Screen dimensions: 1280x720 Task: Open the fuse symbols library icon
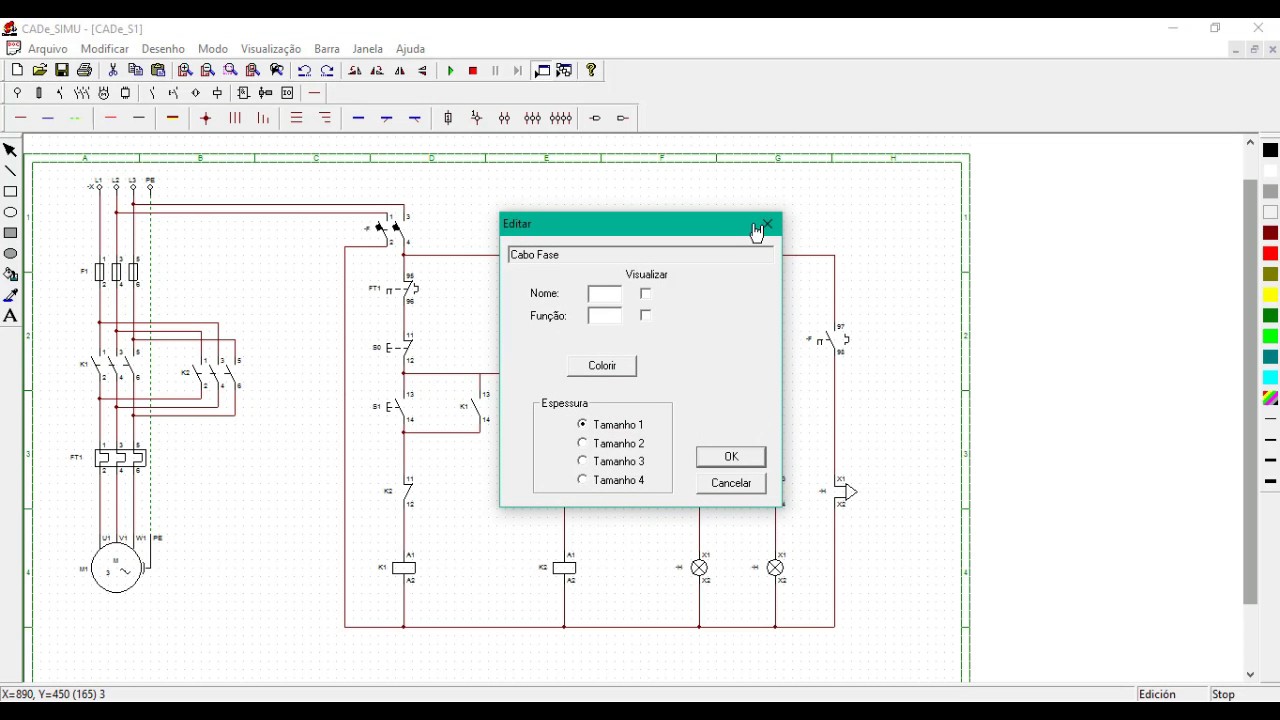click(x=39, y=93)
